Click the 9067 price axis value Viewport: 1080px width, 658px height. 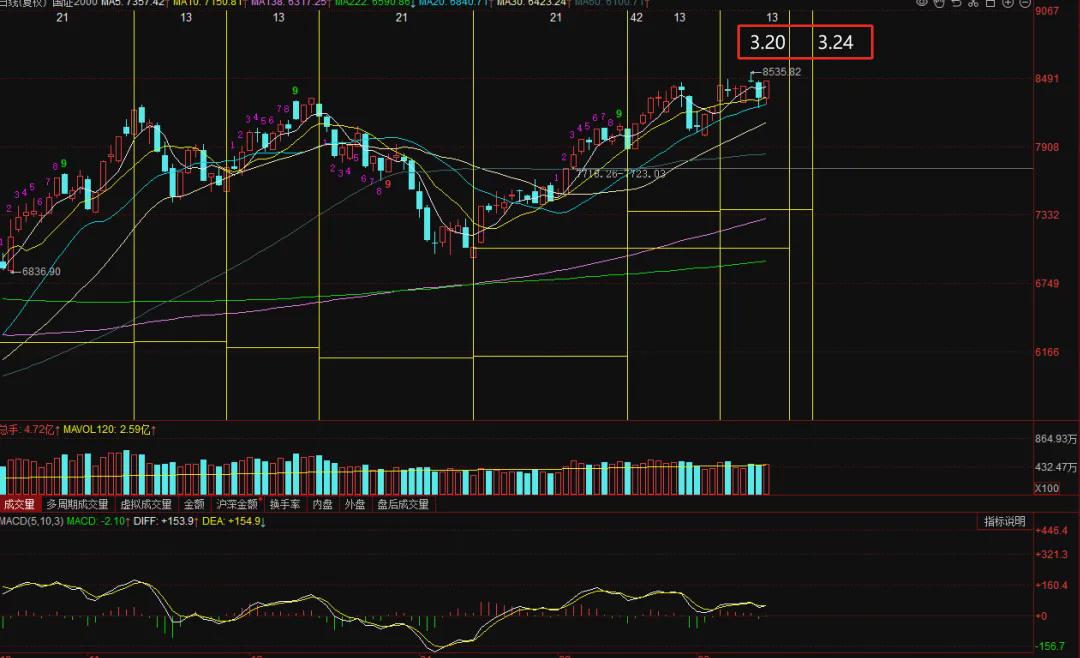(1047, 11)
